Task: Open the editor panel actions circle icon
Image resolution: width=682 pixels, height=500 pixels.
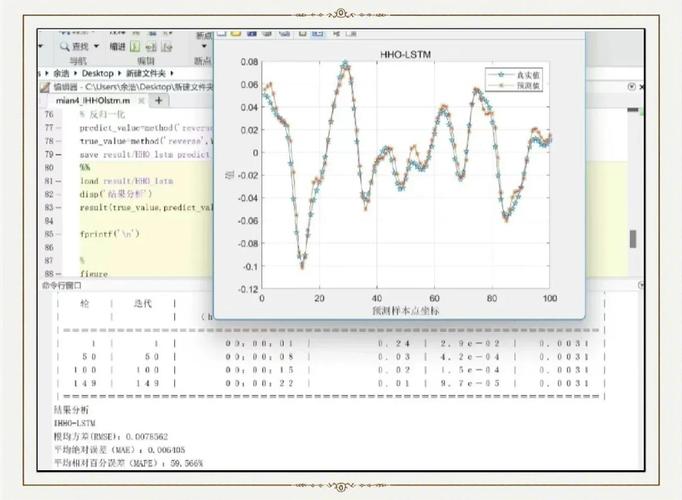Action: point(632,87)
